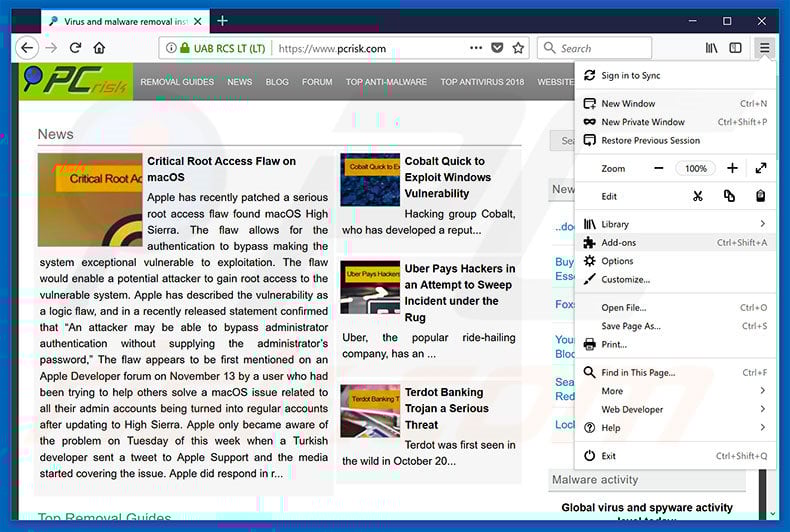Select Customize... entry
Screen dimensions: 790x532
[x=674, y=280]
